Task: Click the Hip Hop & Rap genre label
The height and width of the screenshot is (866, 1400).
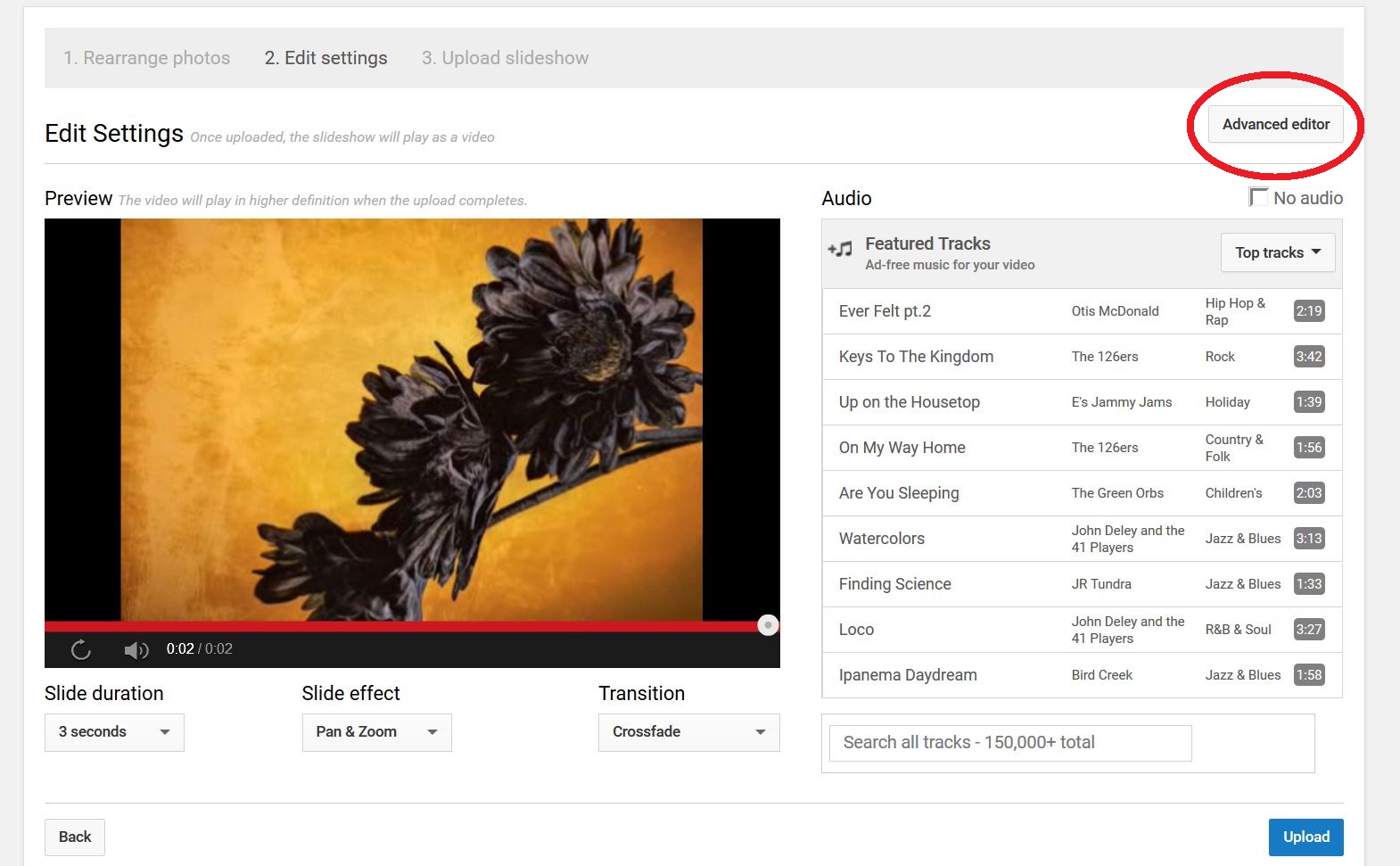Action: pos(1235,311)
